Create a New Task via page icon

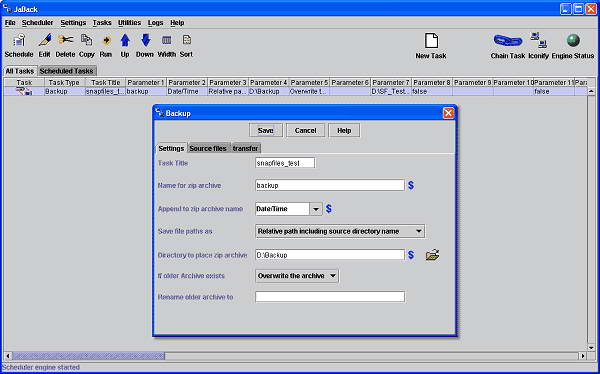pyautogui.click(x=431, y=41)
